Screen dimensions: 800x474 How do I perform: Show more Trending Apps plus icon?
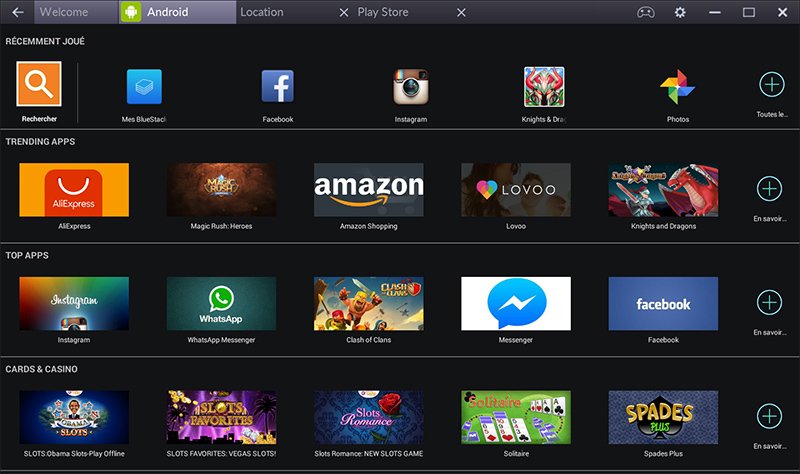click(x=769, y=189)
